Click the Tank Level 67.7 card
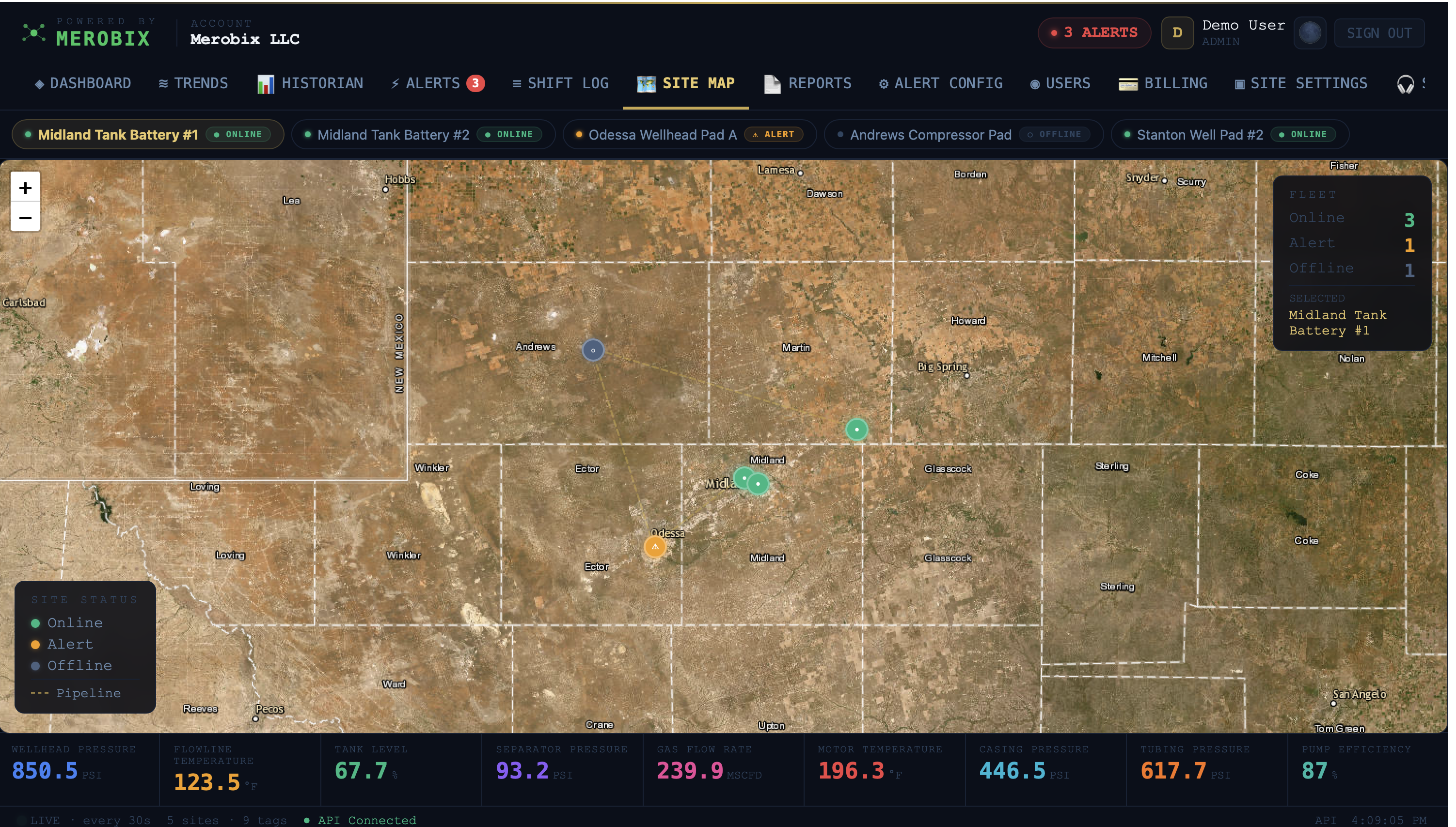 [x=401, y=769]
